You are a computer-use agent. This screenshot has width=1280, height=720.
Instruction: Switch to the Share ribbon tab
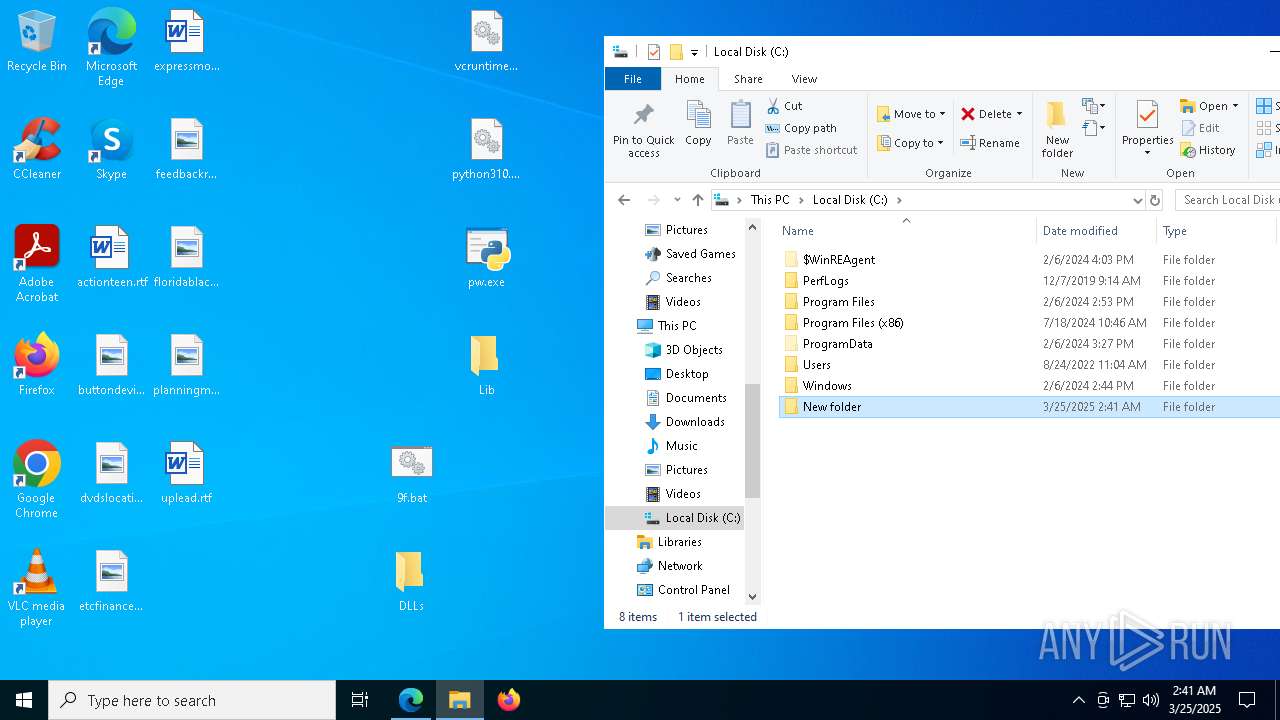748,79
